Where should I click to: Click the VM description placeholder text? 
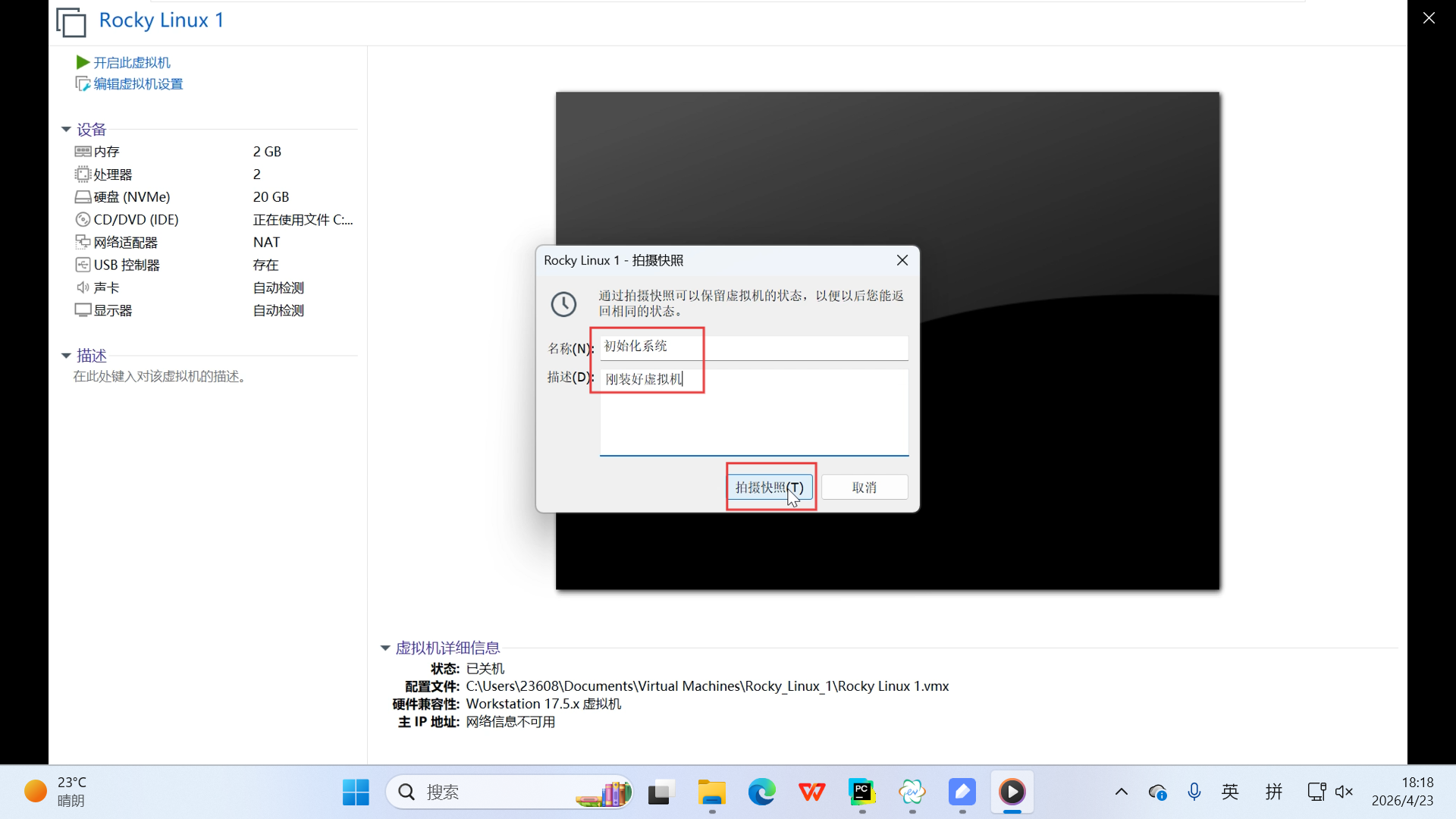[159, 377]
